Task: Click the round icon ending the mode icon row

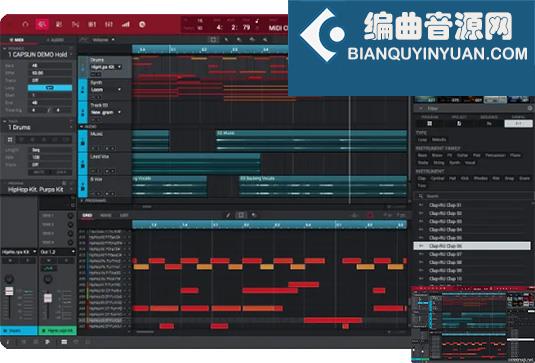Action: 142,24
